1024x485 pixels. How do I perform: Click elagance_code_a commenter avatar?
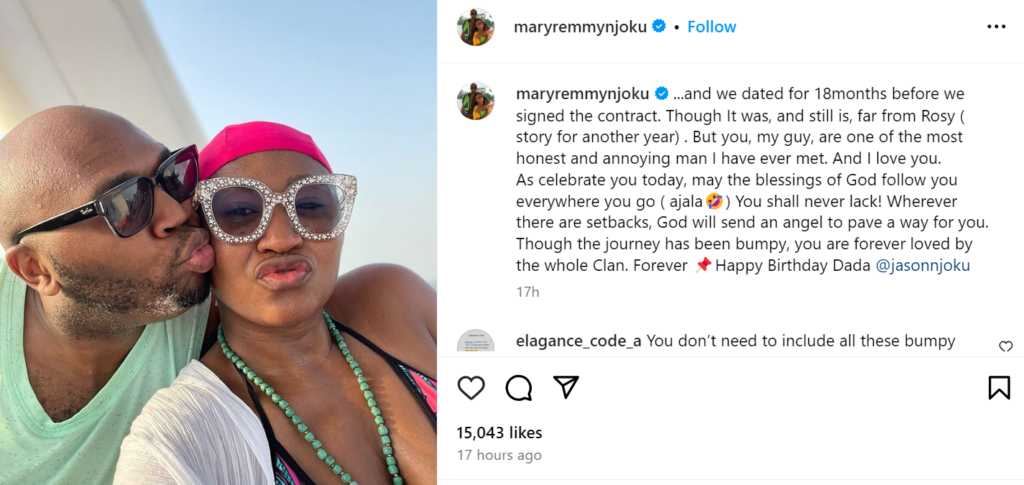click(x=476, y=342)
